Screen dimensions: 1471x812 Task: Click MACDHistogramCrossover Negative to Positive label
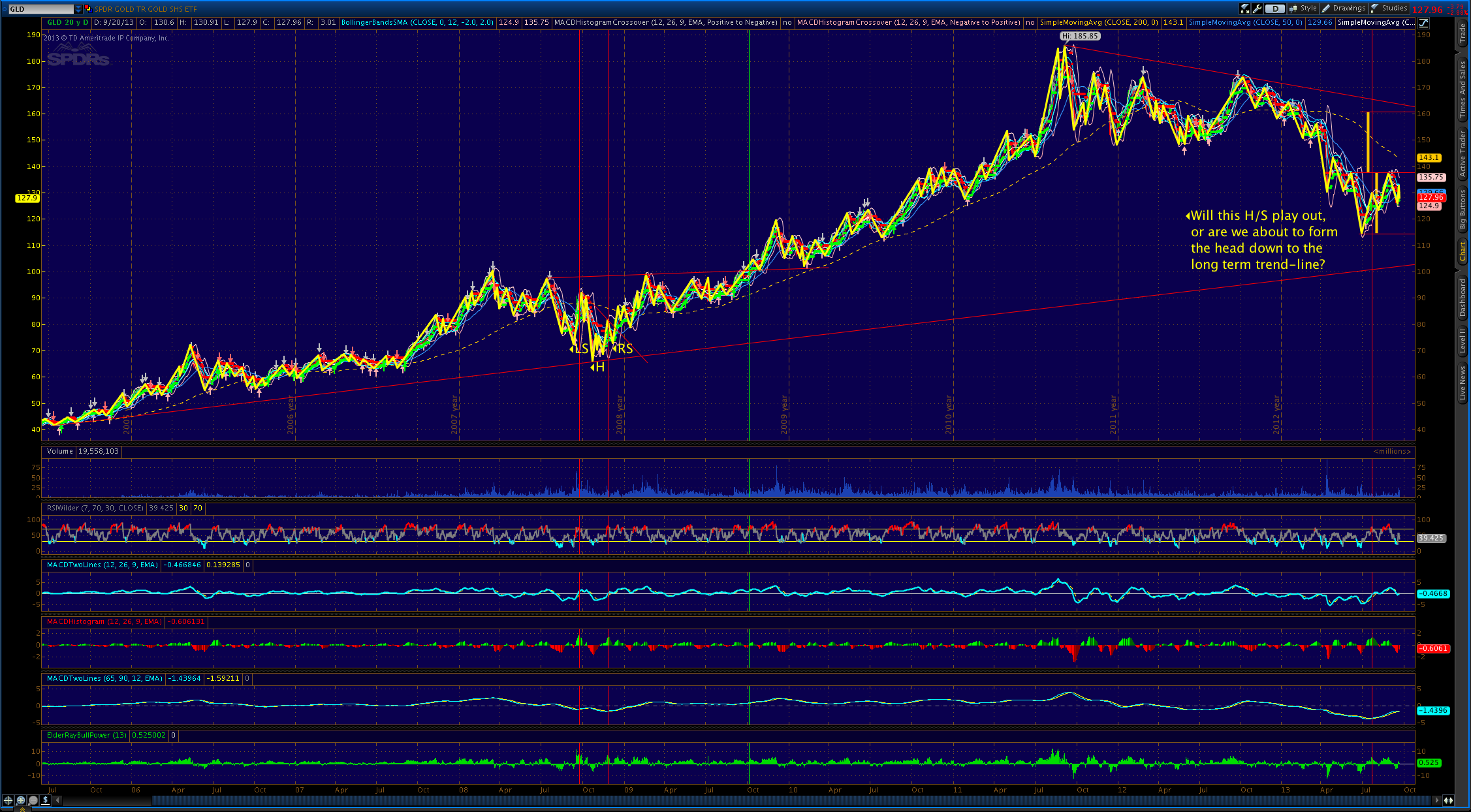[x=908, y=22]
